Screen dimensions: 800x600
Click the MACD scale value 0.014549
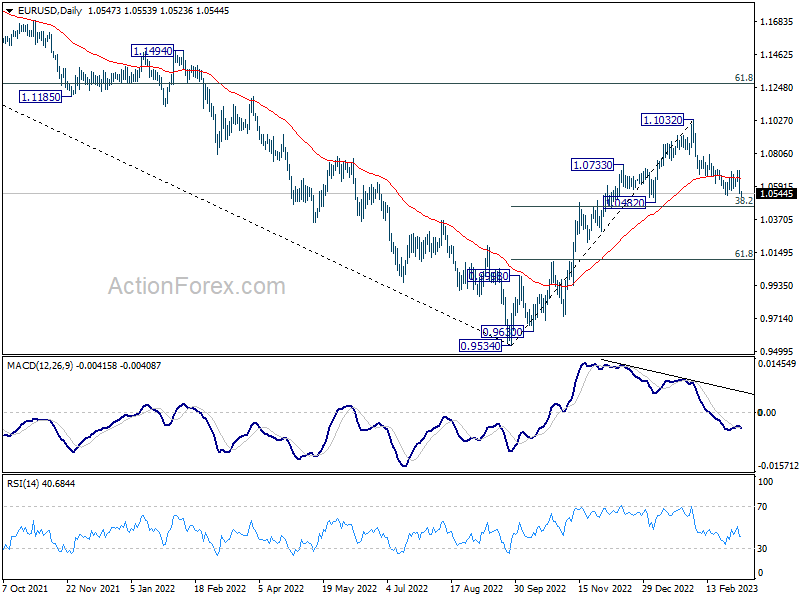777,364
